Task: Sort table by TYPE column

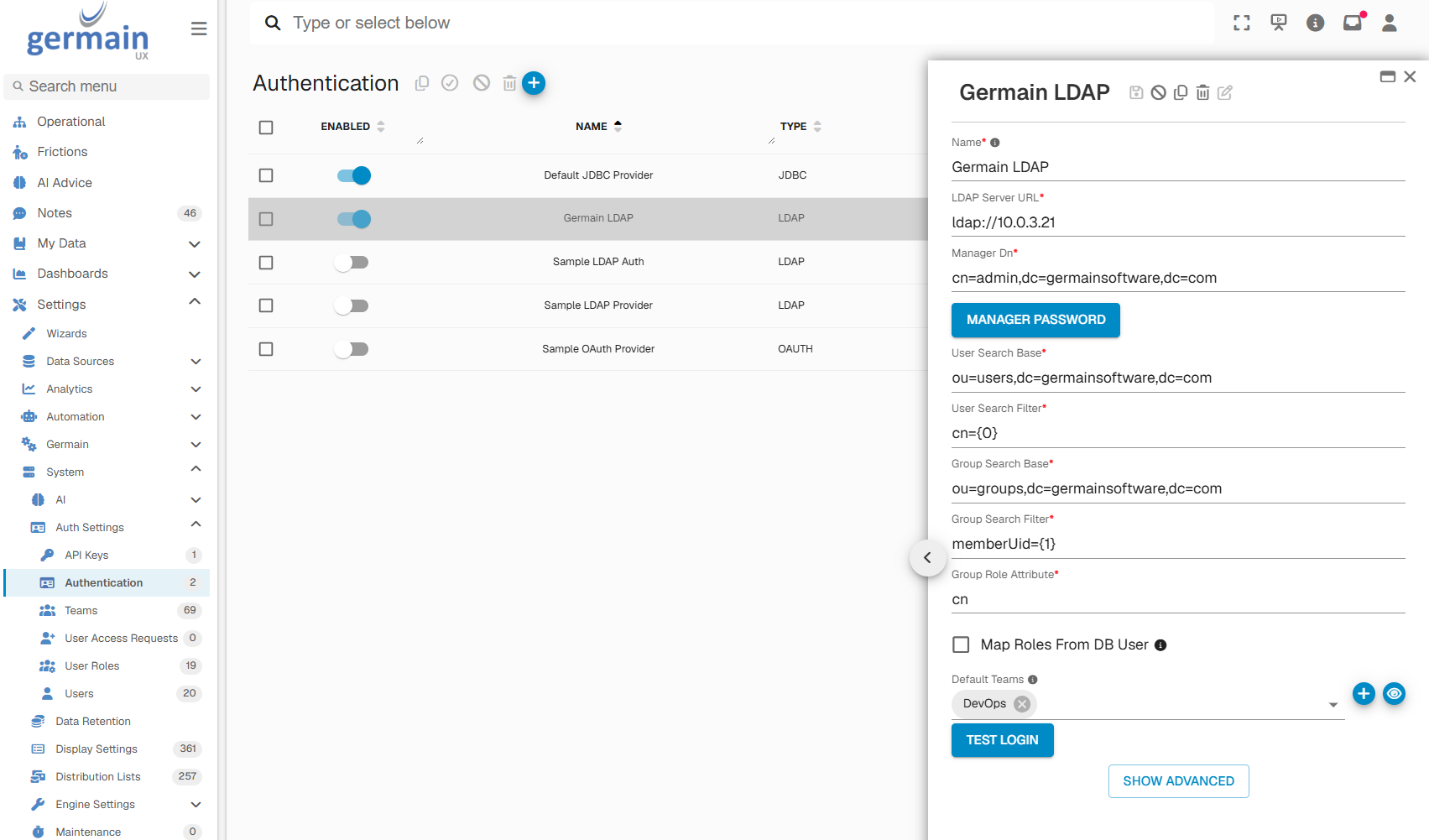Action: (x=801, y=127)
